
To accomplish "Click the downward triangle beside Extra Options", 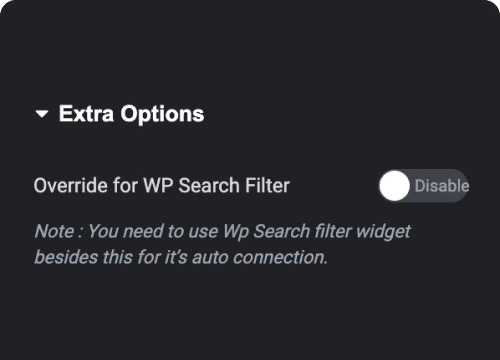I will pyautogui.click(x=42, y=114).
